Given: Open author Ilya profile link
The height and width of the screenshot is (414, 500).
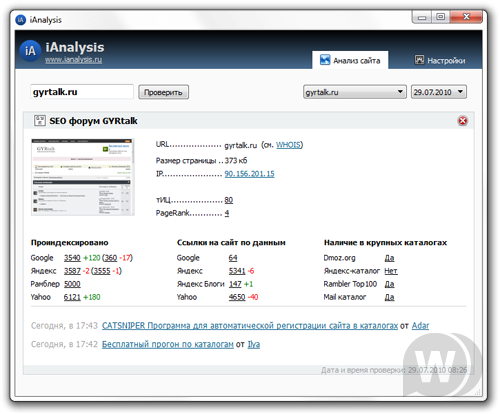Looking at the screenshot, I should tap(254, 344).
